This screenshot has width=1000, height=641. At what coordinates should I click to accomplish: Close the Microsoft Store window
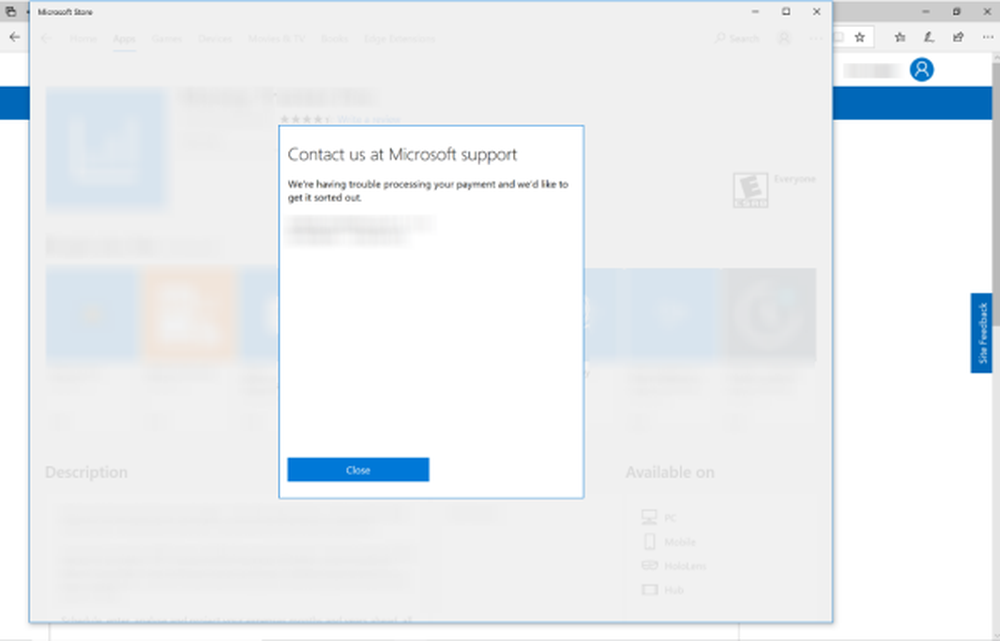pos(816,11)
